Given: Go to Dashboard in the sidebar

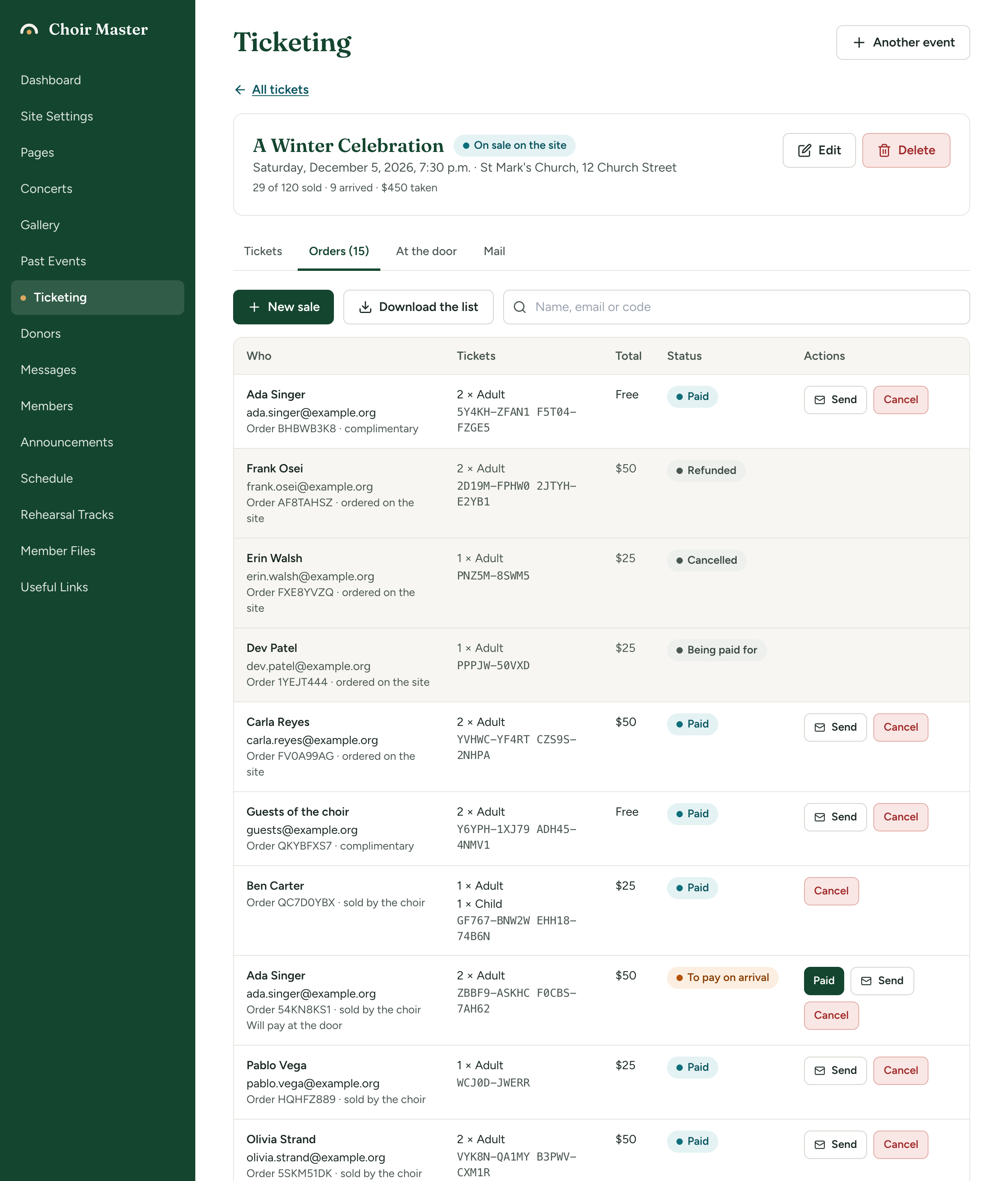Looking at the screenshot, I should [x=98, y=80].
